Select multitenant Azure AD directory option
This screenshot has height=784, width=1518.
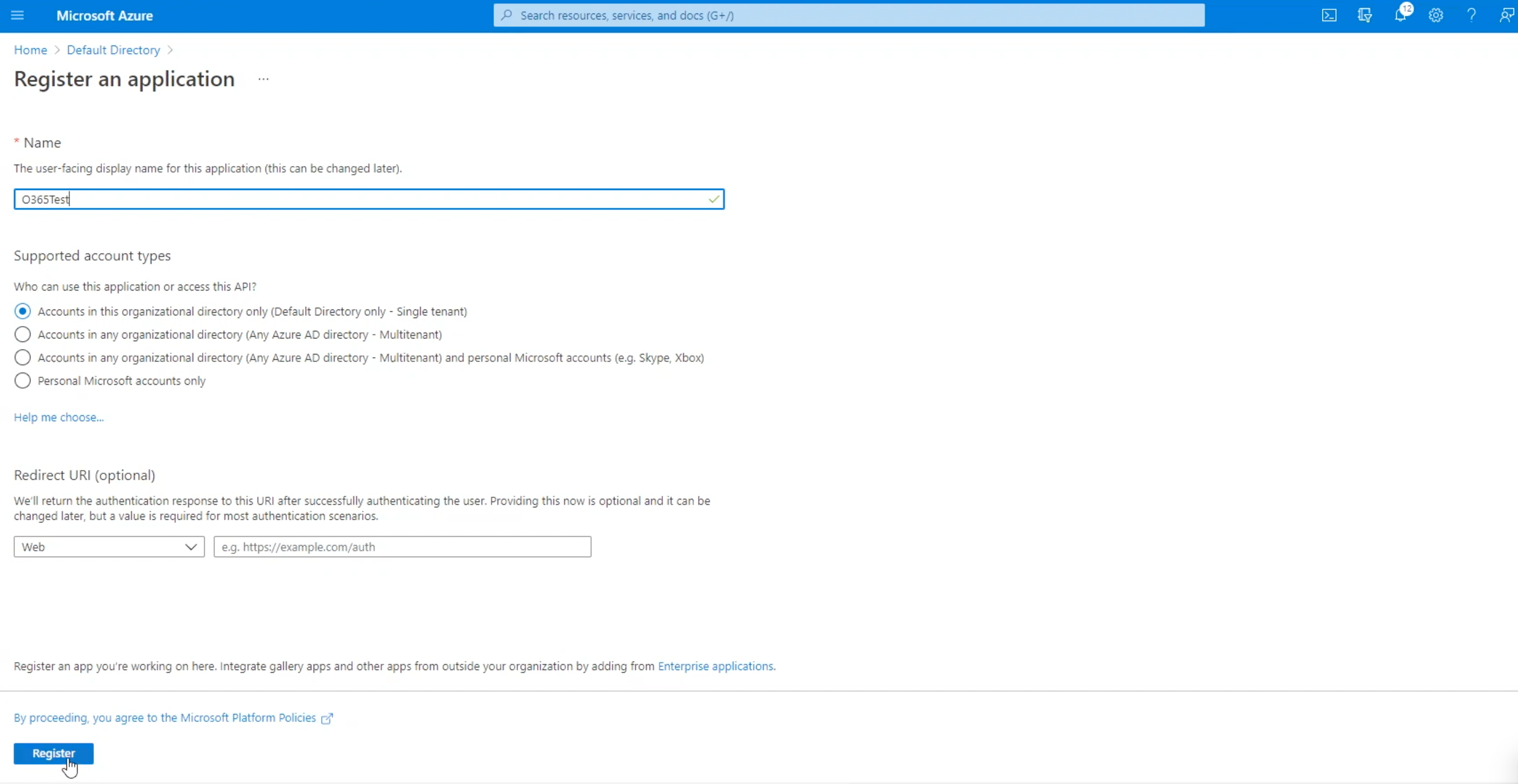pyautogui.click(x=22, y=334)
